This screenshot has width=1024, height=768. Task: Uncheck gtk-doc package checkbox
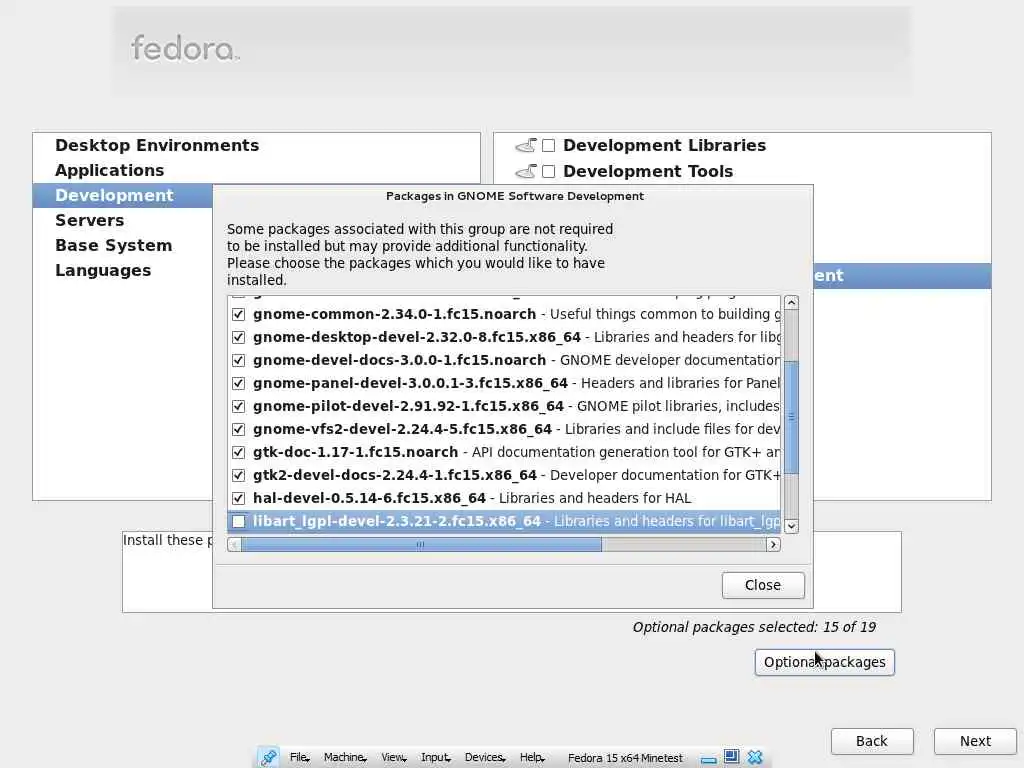pyautogui.click(x=238, y=452)
